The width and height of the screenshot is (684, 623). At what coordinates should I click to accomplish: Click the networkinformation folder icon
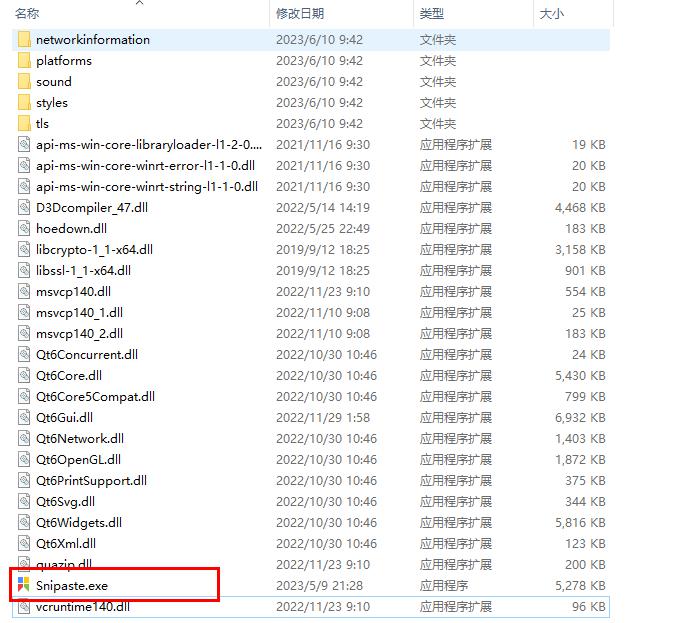tap(24, 40)
